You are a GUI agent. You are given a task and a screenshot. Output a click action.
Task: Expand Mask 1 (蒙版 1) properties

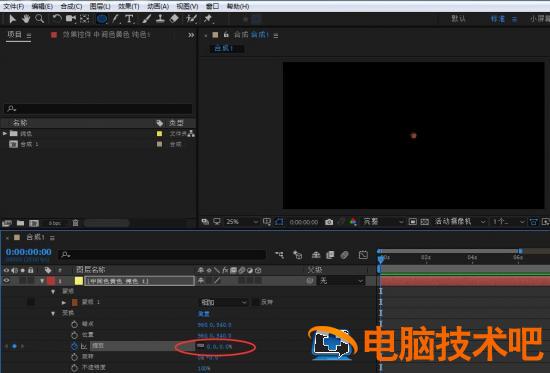pyautogui.click(x=64, y=302)
